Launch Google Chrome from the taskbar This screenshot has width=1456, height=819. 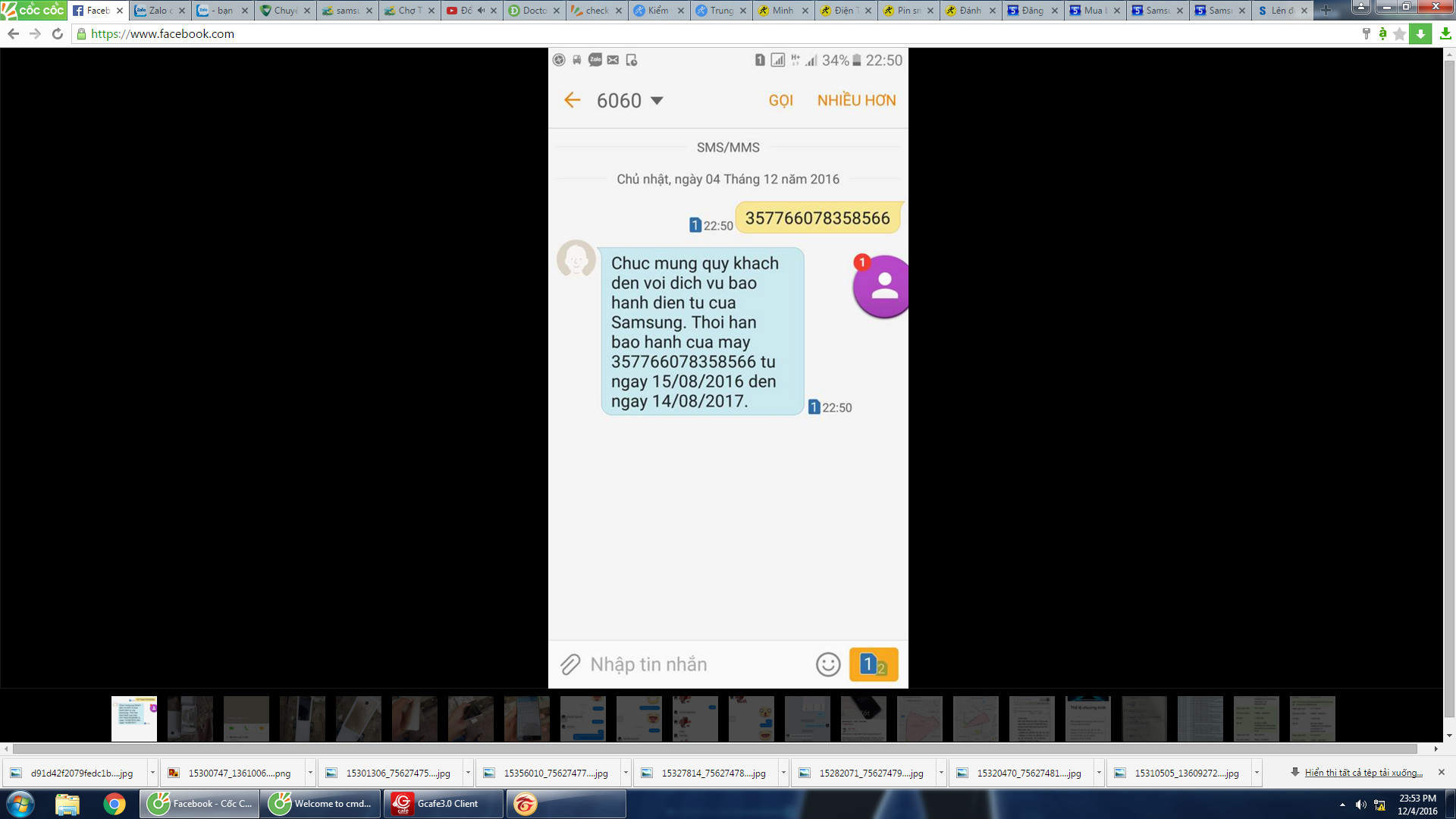[x=115, y=804]
